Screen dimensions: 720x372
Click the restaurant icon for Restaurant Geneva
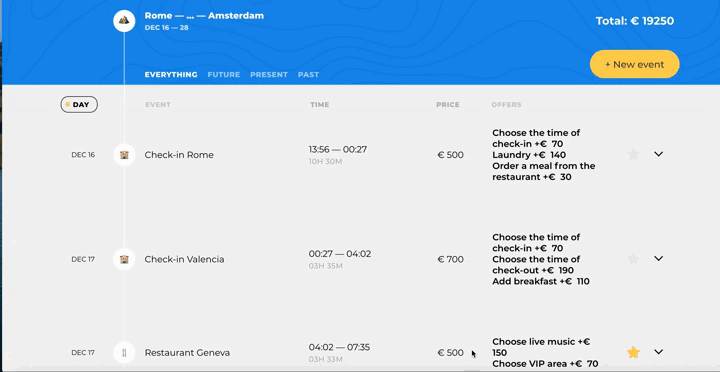click(124, 353)
